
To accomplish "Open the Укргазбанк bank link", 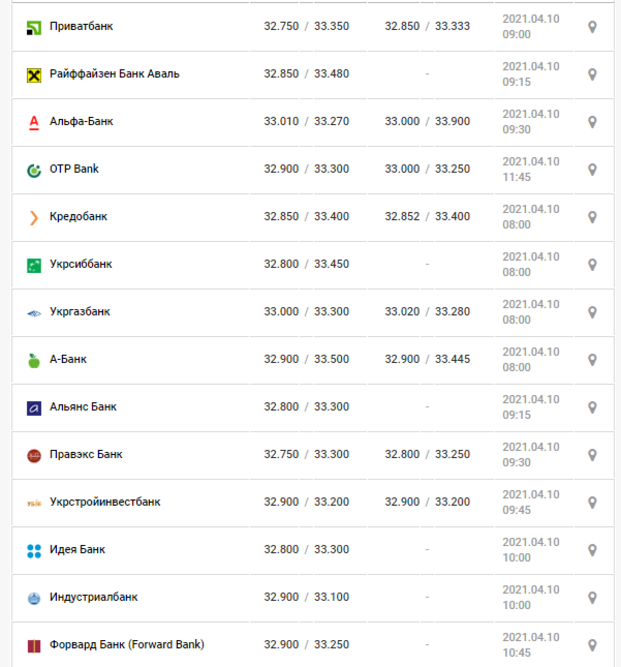I will pyautogui.click(x=80, y=312).
